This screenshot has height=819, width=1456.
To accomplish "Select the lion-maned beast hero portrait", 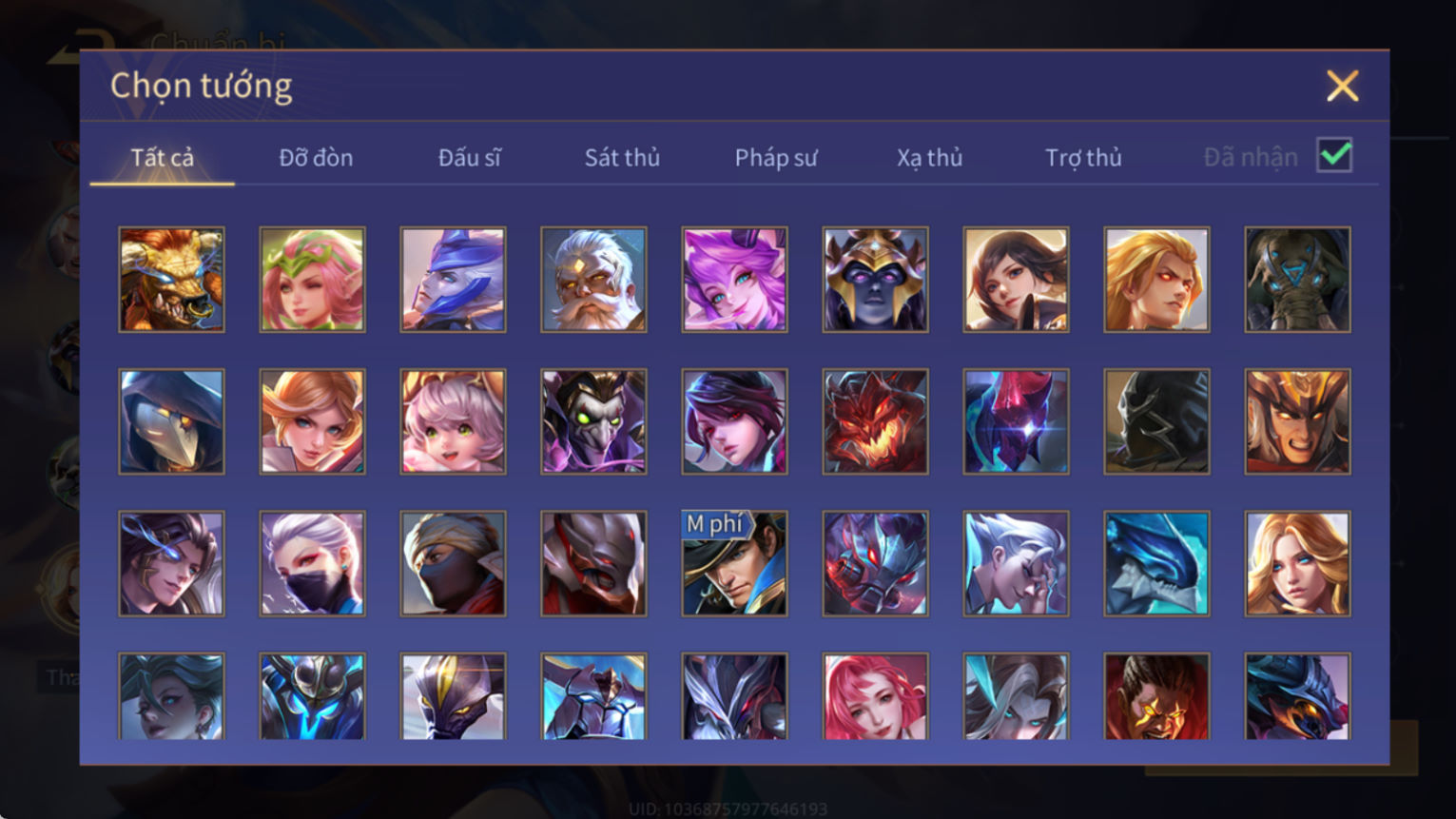I will click(x=171, y=280).
